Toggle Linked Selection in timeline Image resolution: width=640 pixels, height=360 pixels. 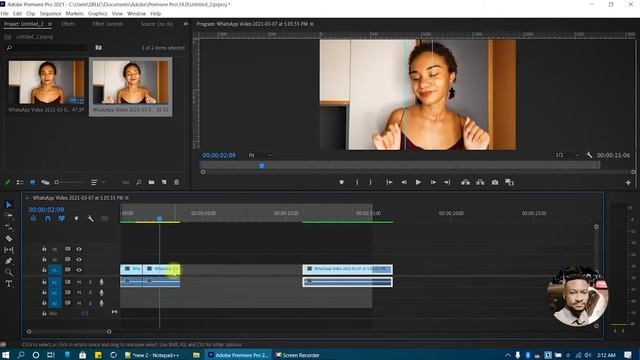tap(62, 219)
